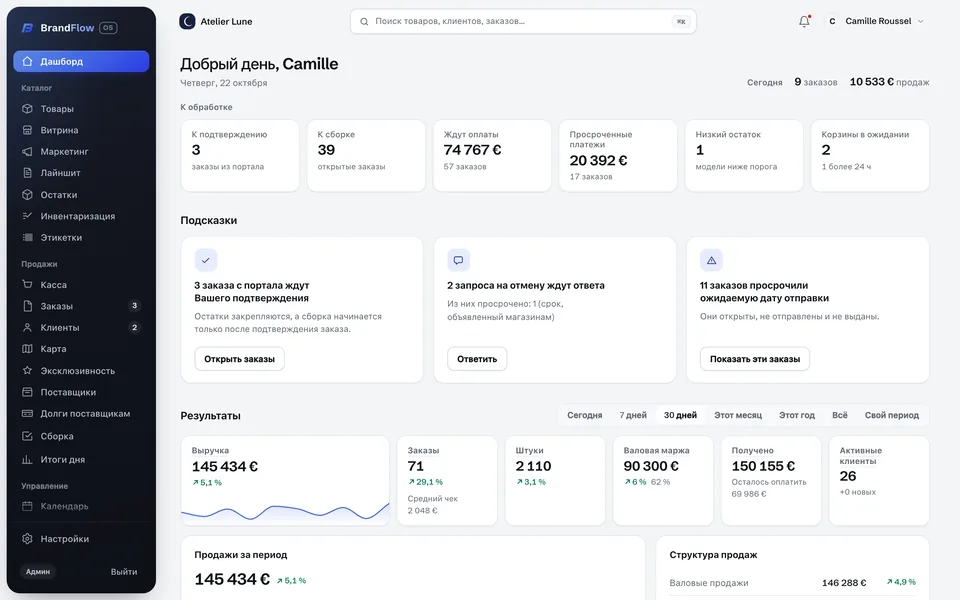Click the 'Продажи за период' heading

241,555
